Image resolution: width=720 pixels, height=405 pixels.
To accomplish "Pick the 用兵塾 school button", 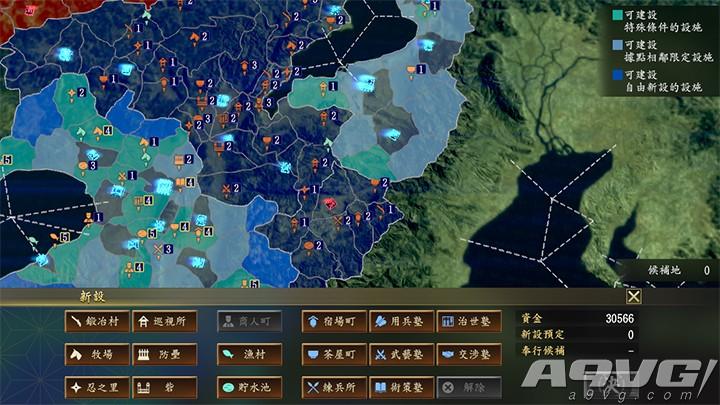I will tap(402, 321).
